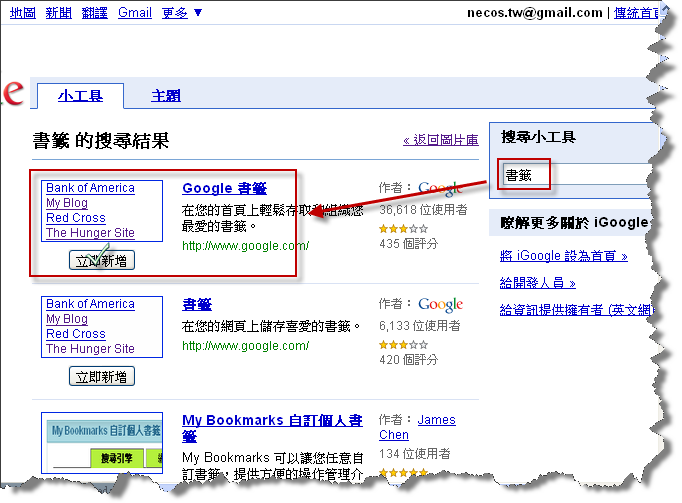Click the search gadgets field containing 書籤
Image resolution: width=682 pixels, height=503 pixels.
pos(576,175)
